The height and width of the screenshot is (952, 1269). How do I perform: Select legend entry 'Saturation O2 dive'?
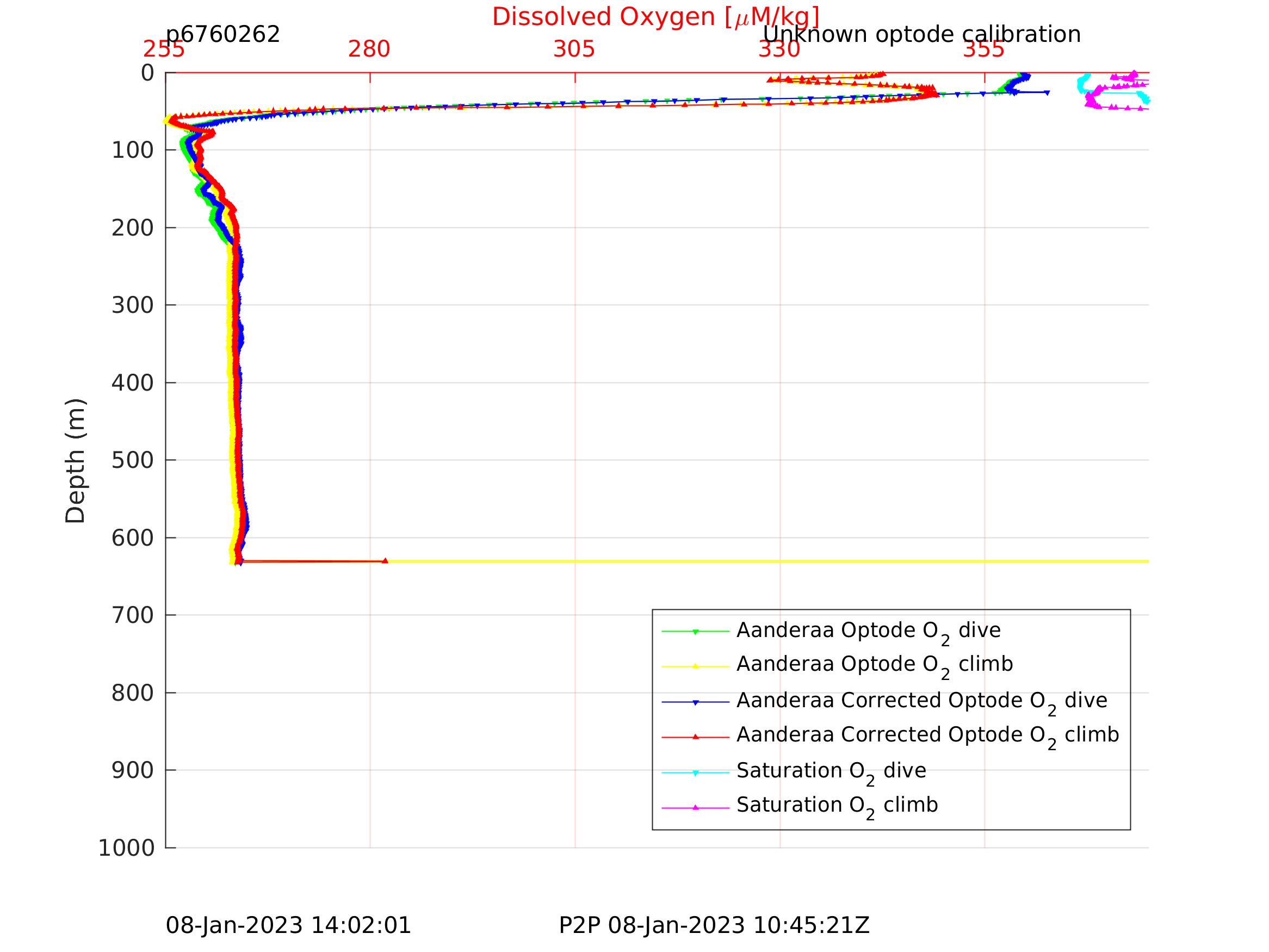click(x=831, y=772)
